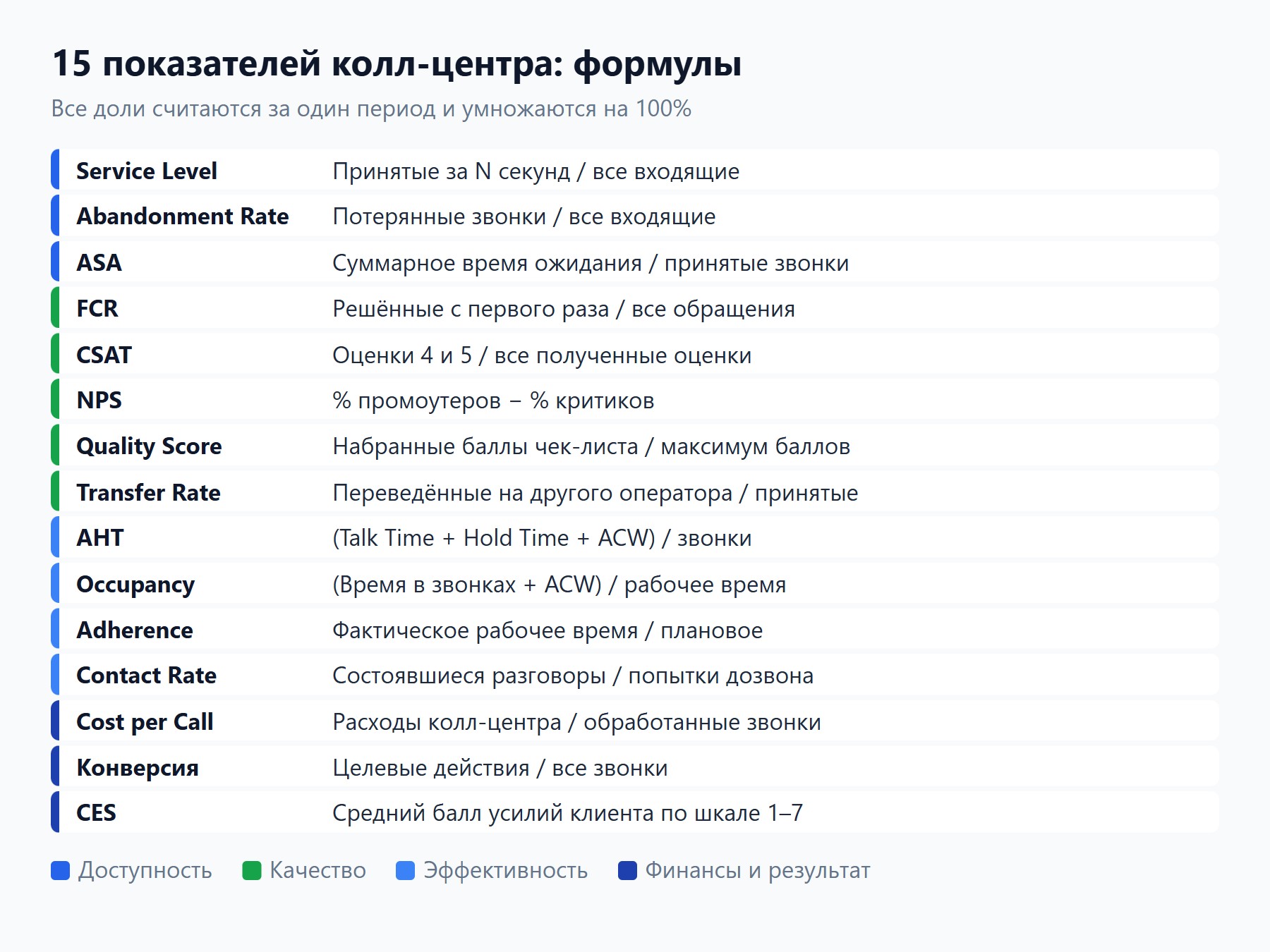Select the Contact Rate label

pos(146,676)
